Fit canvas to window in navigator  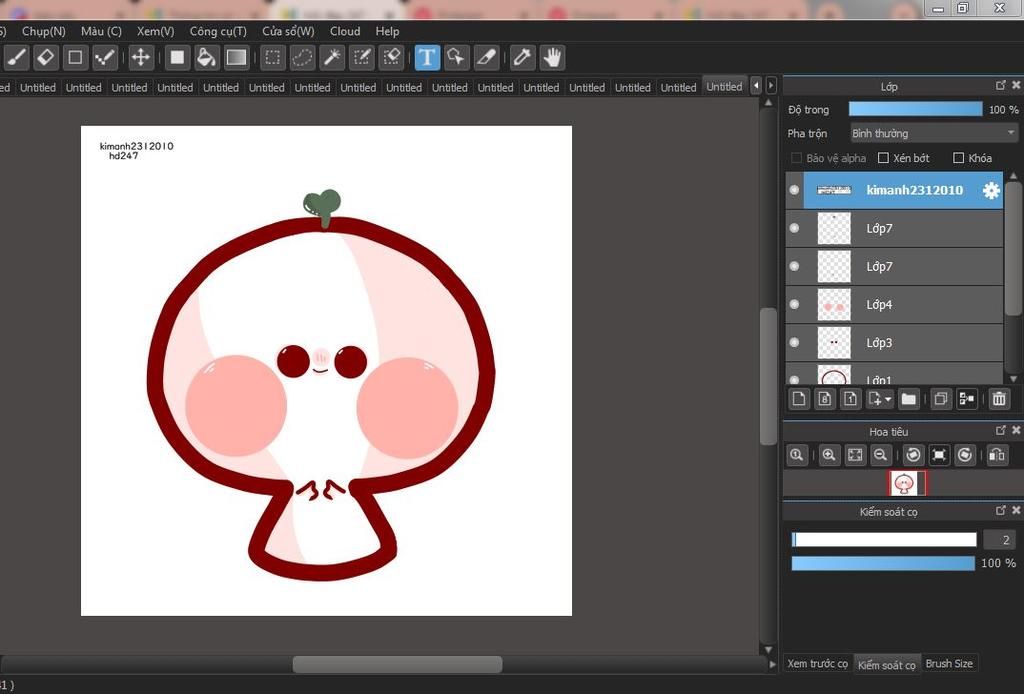(855, 455)
